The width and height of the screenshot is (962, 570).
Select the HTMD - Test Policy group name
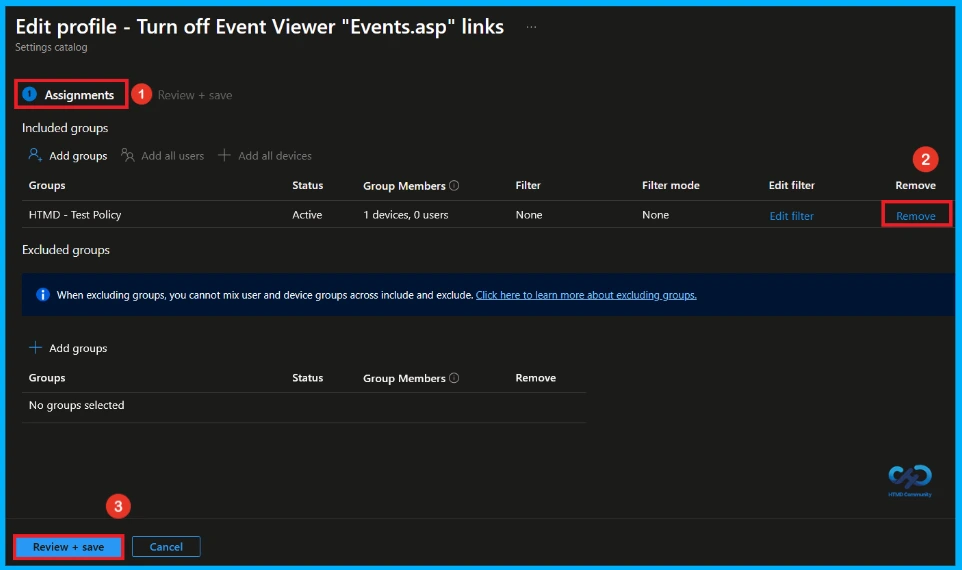click(x=75, y=215)
